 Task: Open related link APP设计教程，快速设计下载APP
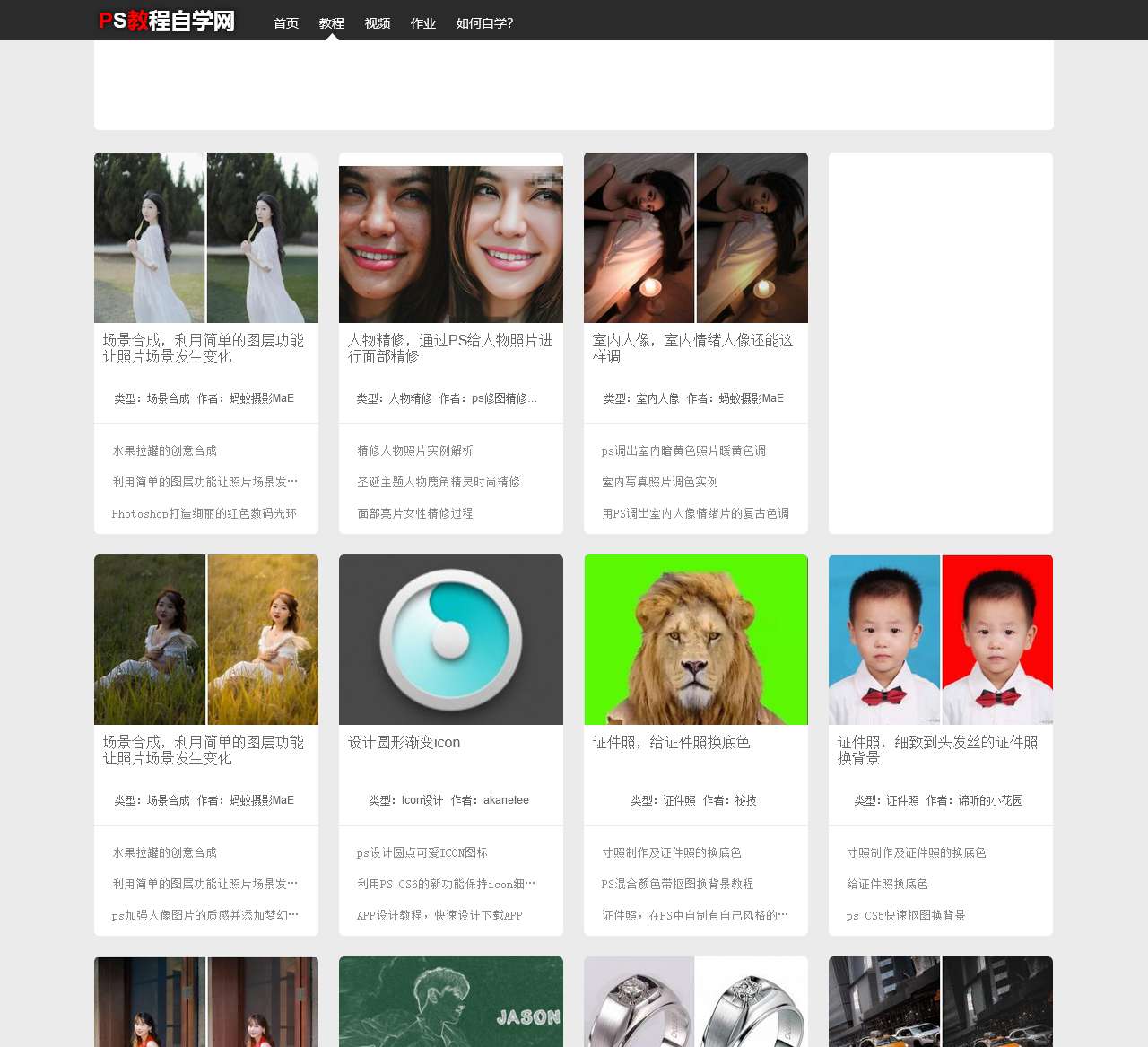coord(439,915)
